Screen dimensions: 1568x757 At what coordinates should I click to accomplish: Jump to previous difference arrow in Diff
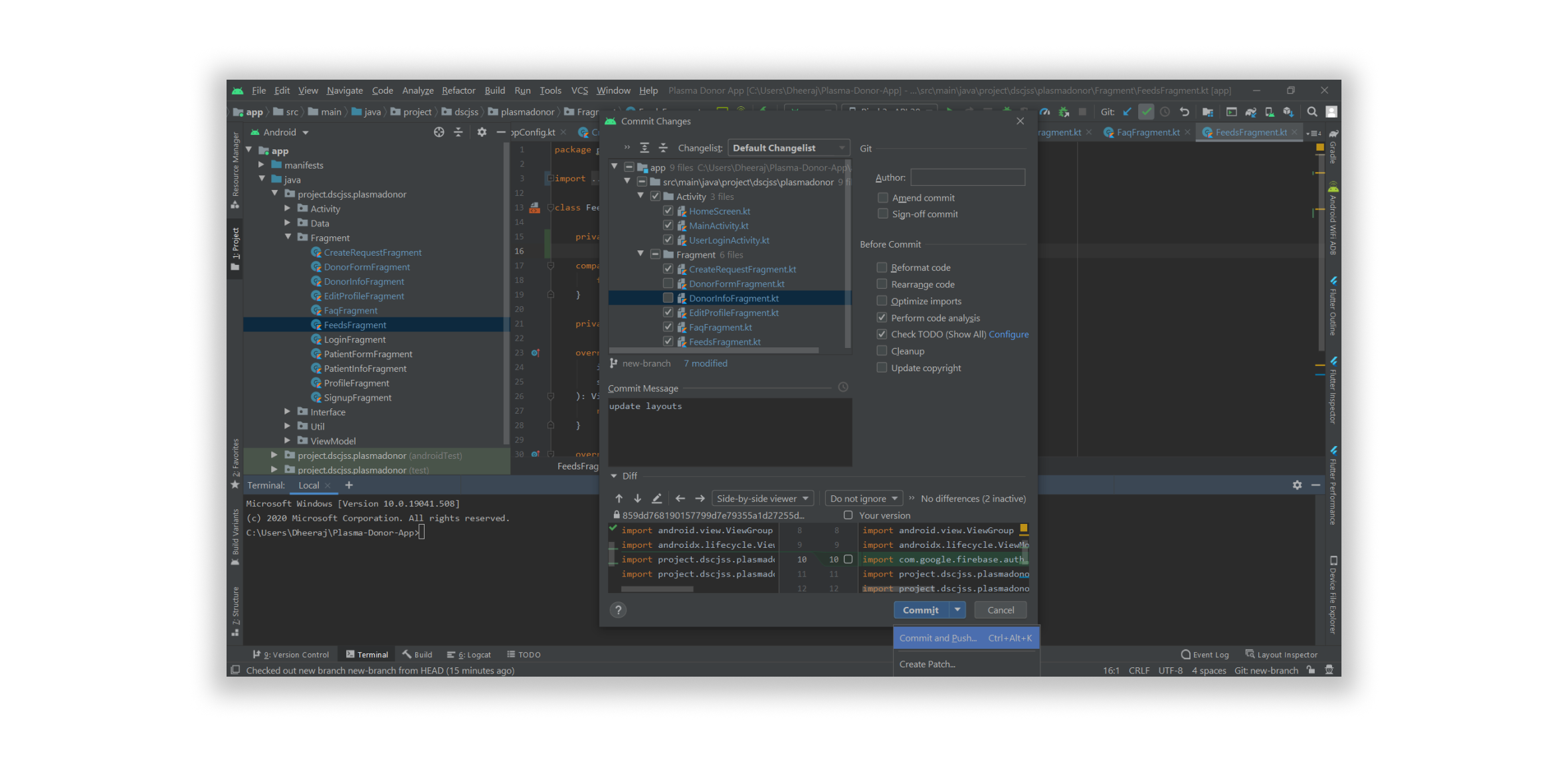(x=619, y=499)
